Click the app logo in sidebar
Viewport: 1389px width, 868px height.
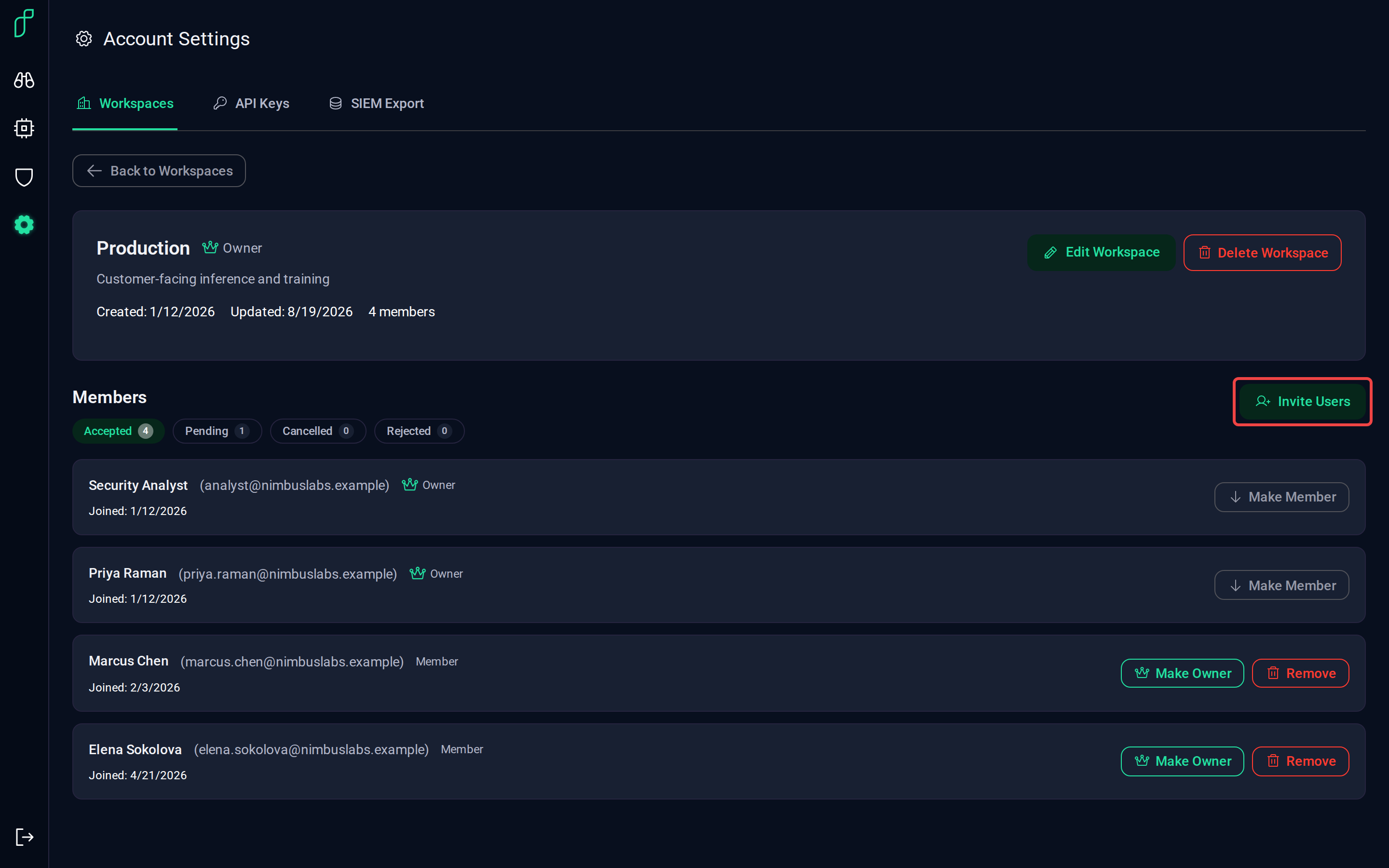click(24, 23)
